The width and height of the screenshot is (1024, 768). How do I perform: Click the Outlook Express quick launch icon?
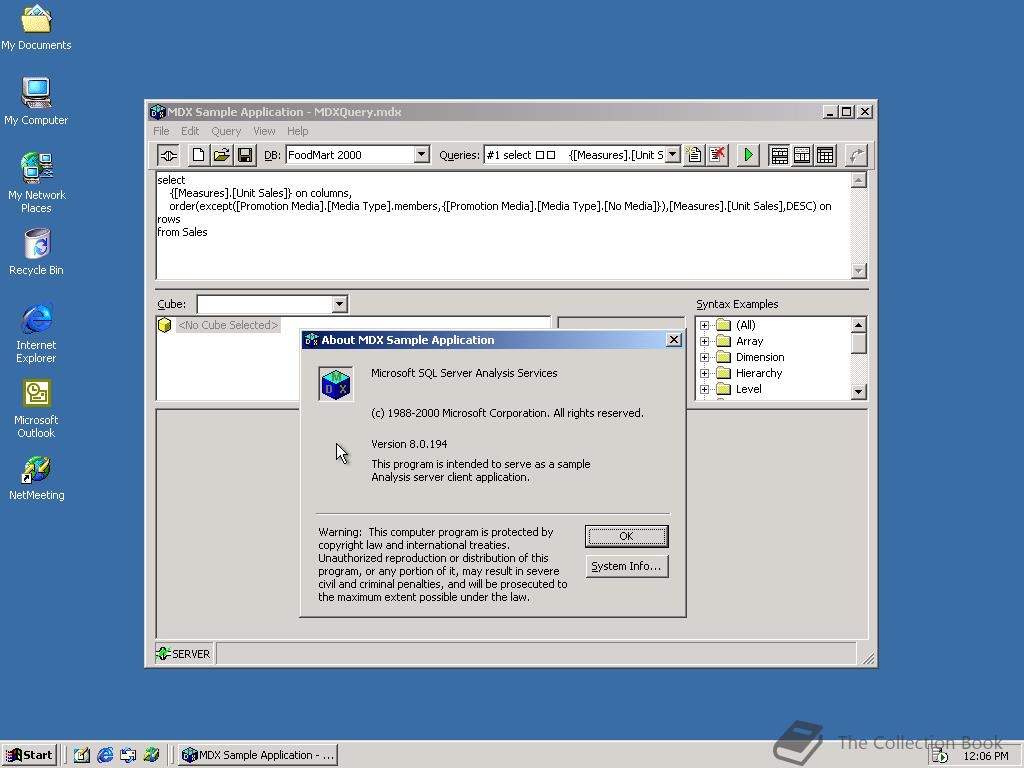[127, 755]
